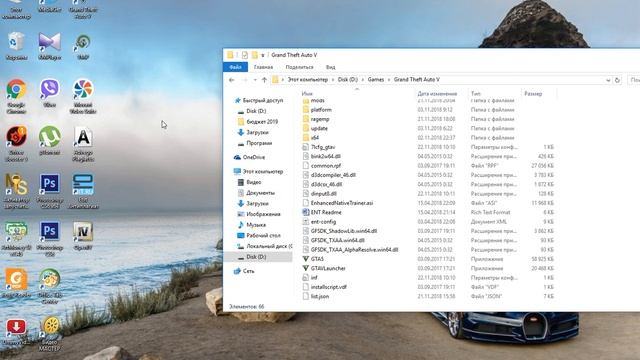This screenshot has height=360, width=640.
Task: Select the Advego Plagiatus desktop icon
Action: (83, 144)
